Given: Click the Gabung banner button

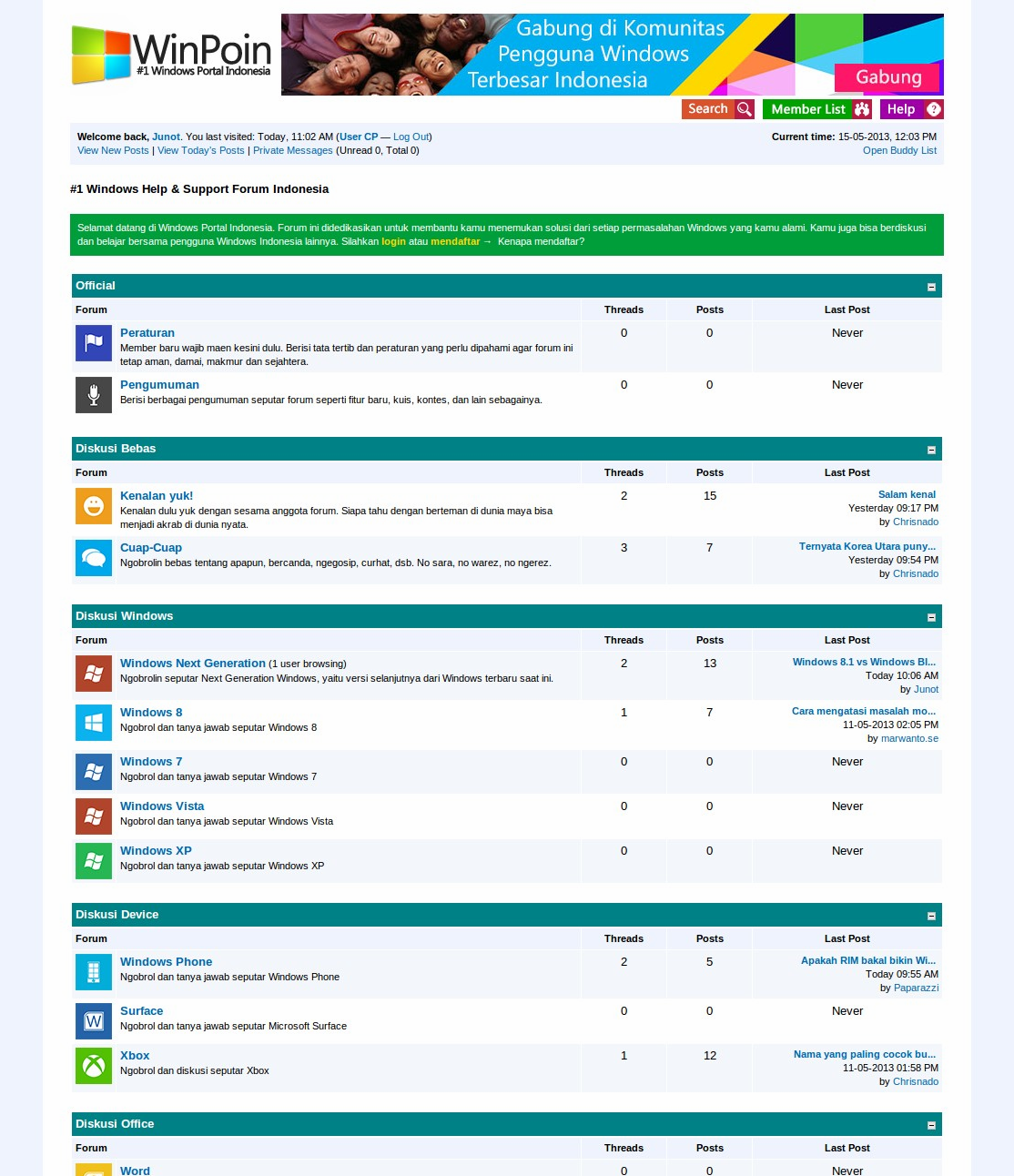Looking at the screenshot, I should (x=888, y=77).
